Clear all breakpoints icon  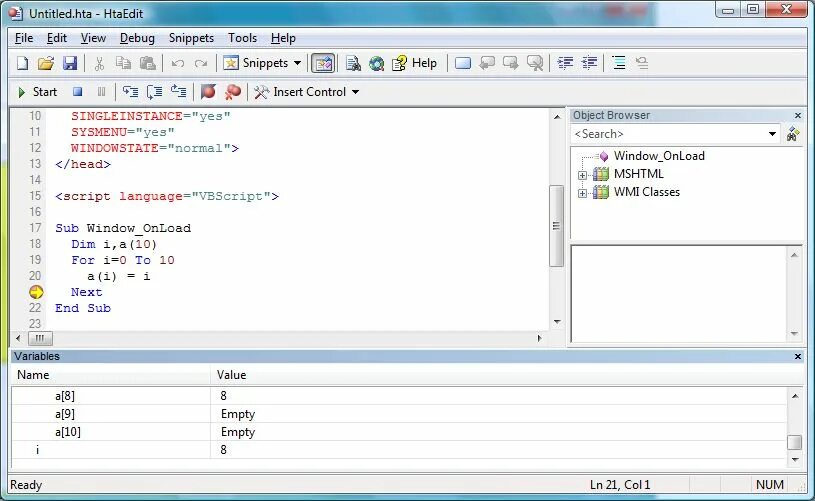232,92
